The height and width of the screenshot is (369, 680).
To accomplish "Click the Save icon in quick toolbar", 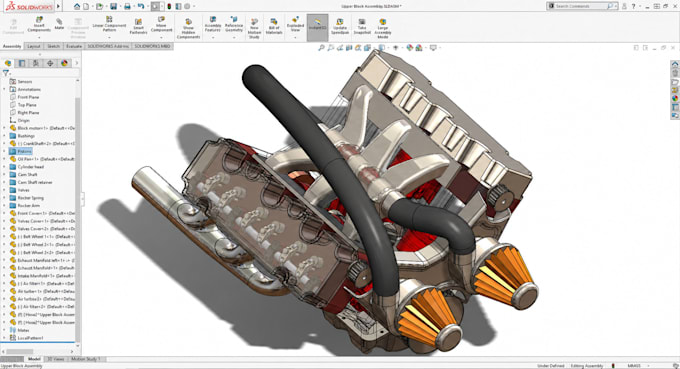I will [113, 6].
